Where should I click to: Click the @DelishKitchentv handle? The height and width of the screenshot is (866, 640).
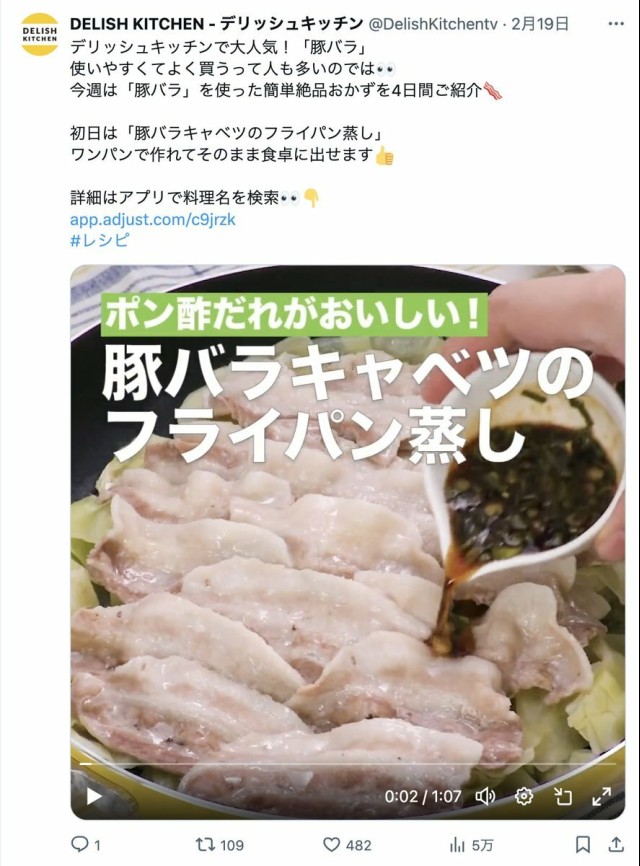432,24
